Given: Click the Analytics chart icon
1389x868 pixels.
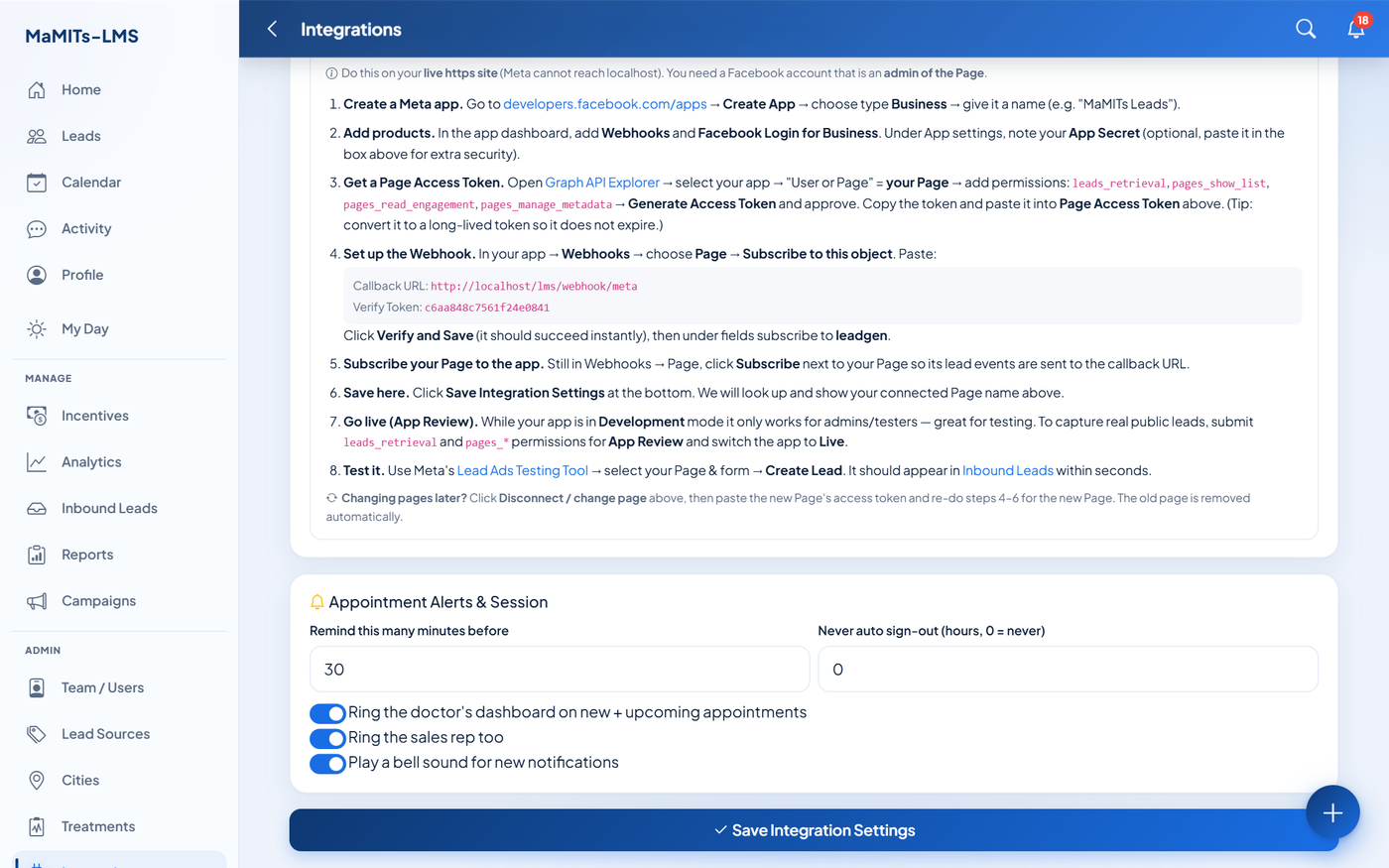Looking at the screenshot, I should pos(37,462).
